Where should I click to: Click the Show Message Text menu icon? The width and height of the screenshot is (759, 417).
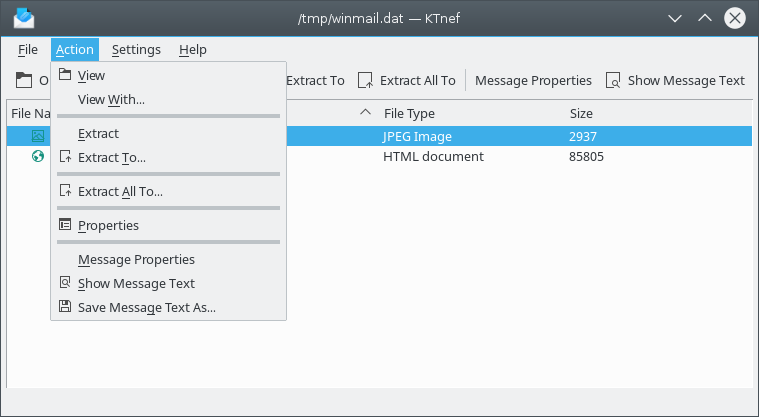pyautogui.click(x=65, y=283)
